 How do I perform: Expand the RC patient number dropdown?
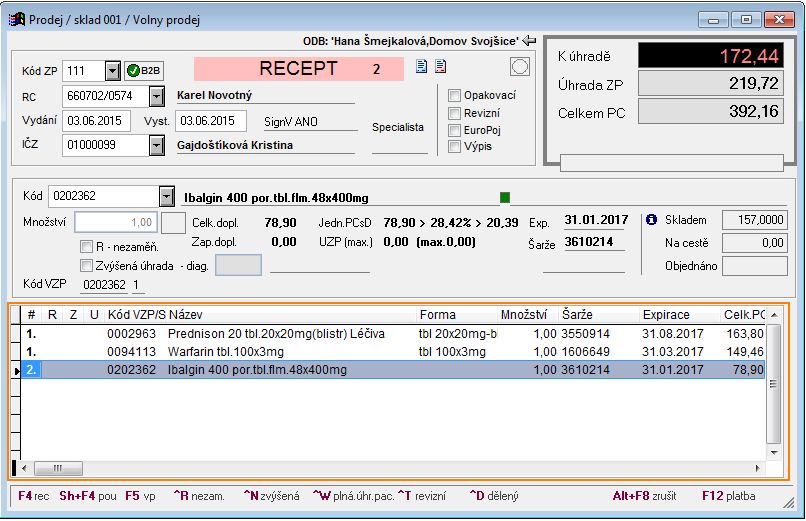(156, 96)
